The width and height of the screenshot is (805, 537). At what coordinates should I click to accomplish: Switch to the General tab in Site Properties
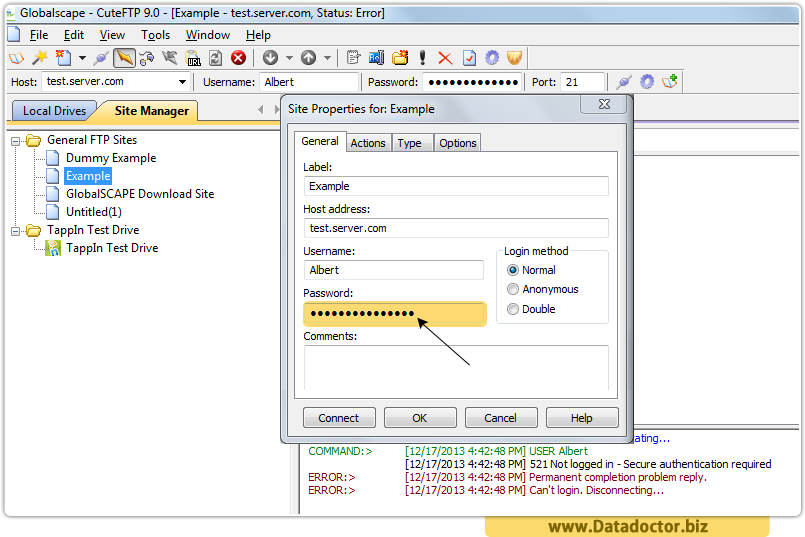320,141
